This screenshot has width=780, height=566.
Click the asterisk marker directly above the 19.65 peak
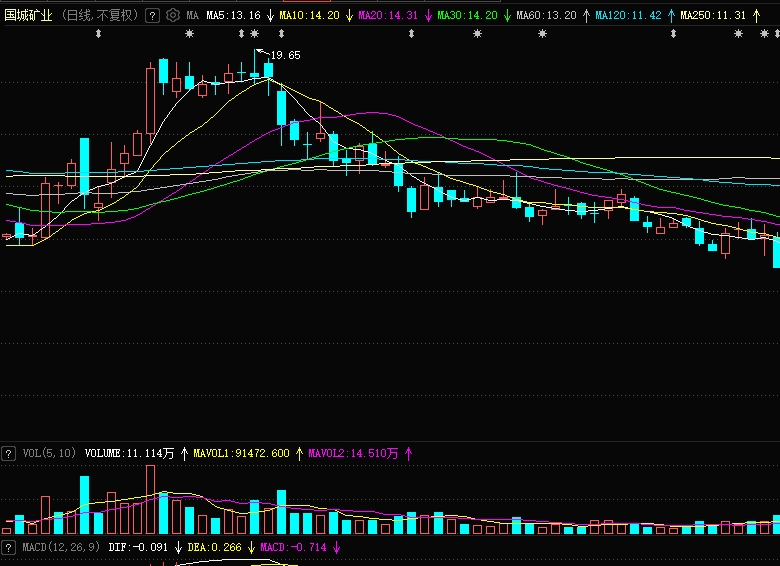(x=254, y=34)
